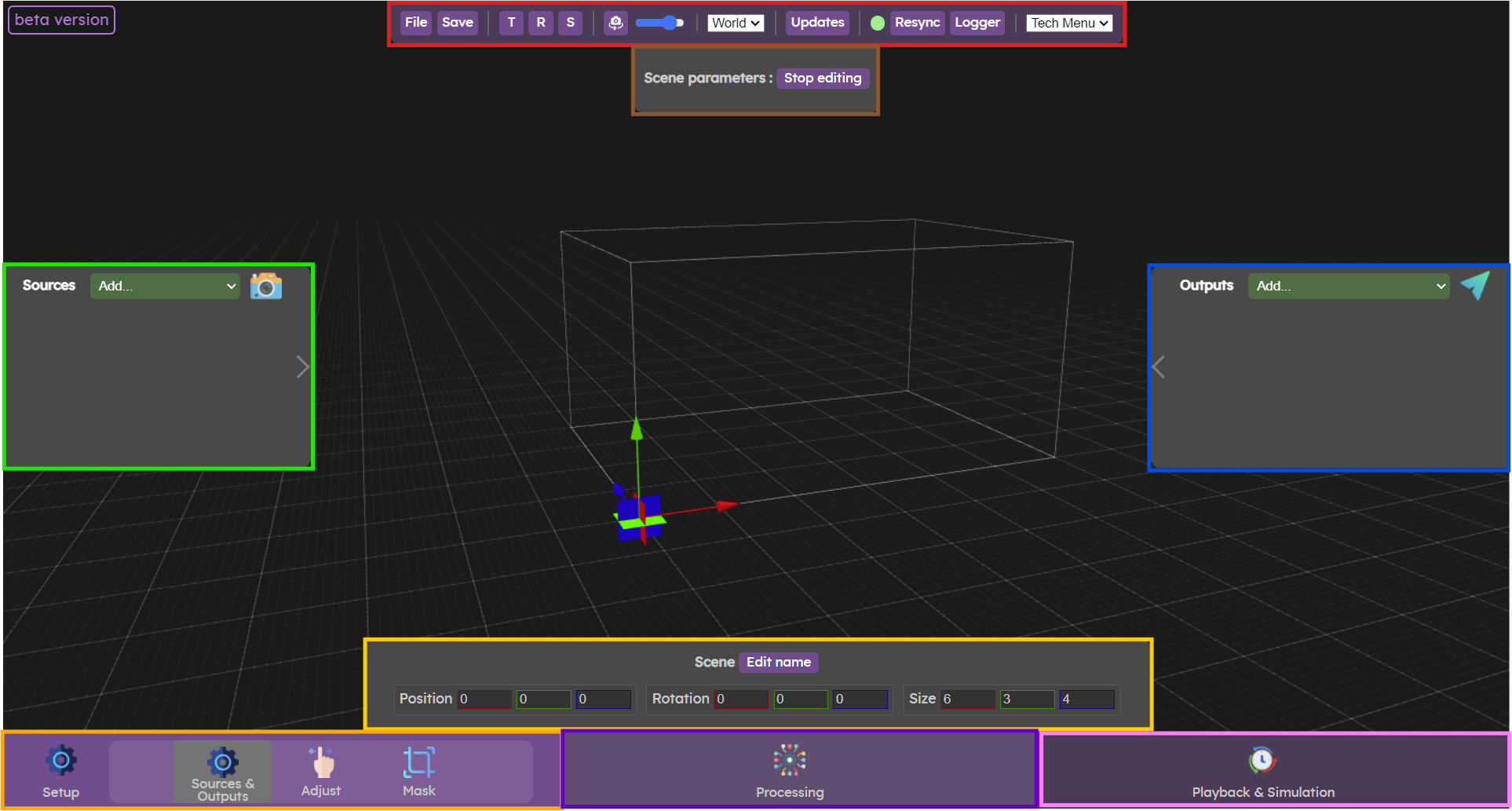The width and height of the screenshot is (1512, 811).
Task: Toggle the T translate mode
Action: pyautogui.click(x=511, y=23)
